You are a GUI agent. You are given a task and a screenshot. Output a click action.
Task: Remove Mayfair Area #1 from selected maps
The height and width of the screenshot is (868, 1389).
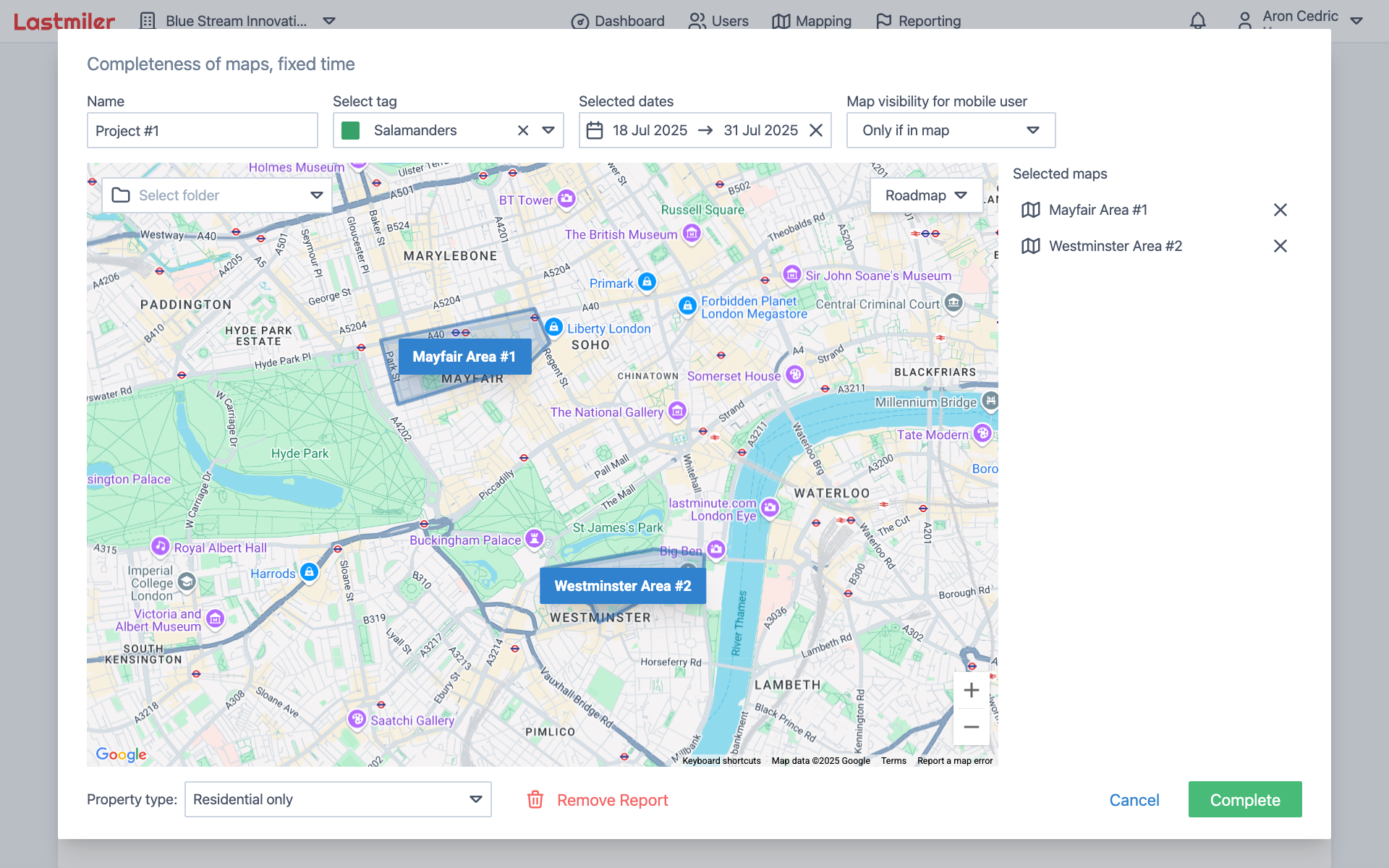coord(1280,210)
